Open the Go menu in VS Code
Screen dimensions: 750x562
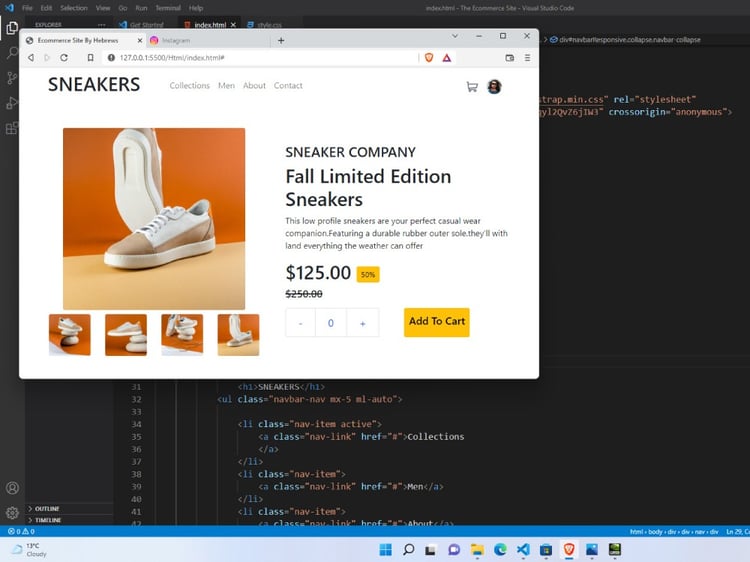pyautogui.click(x=122, y=8)
